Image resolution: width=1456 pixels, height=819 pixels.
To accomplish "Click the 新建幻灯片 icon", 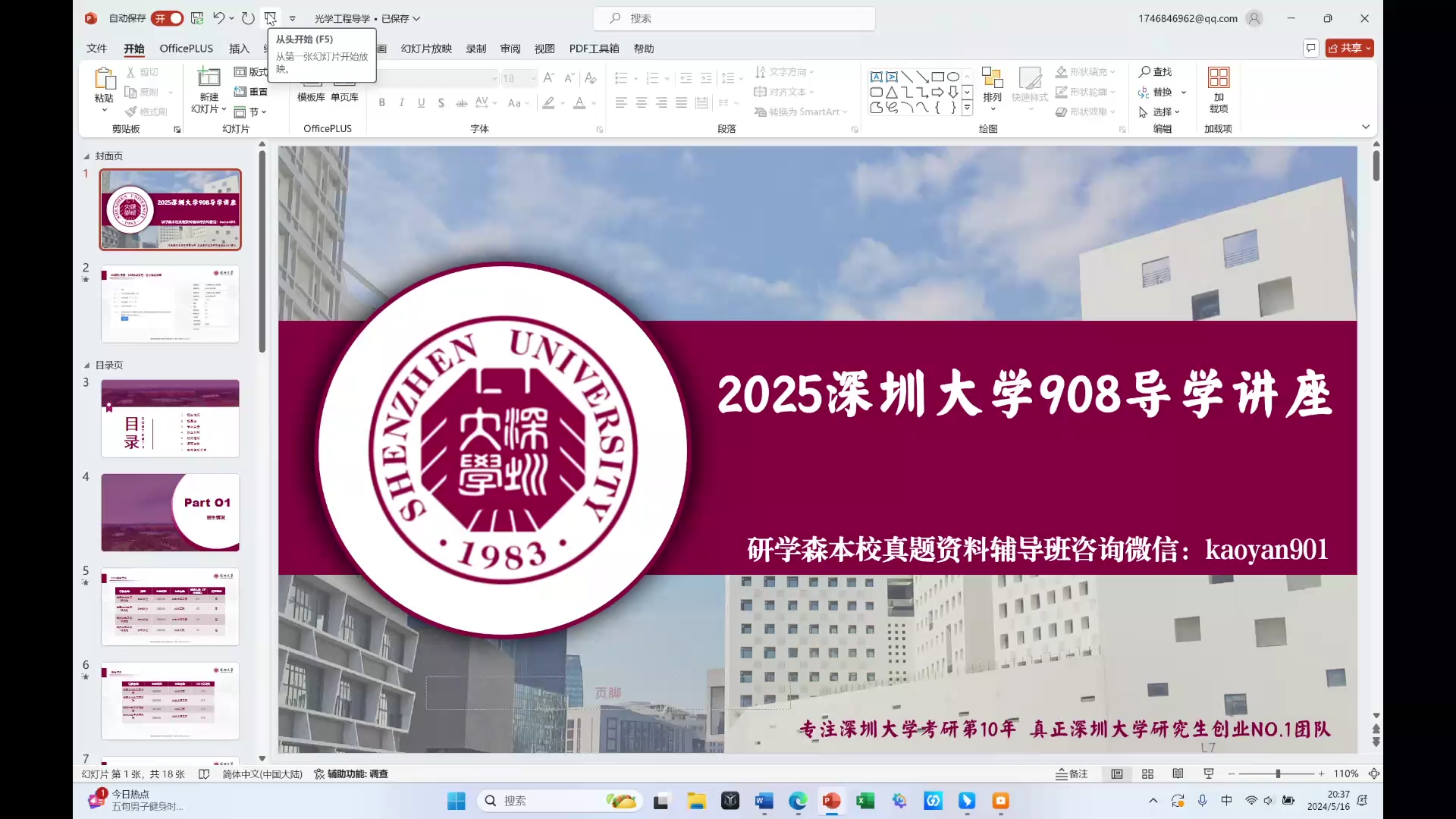I will 209,77.
